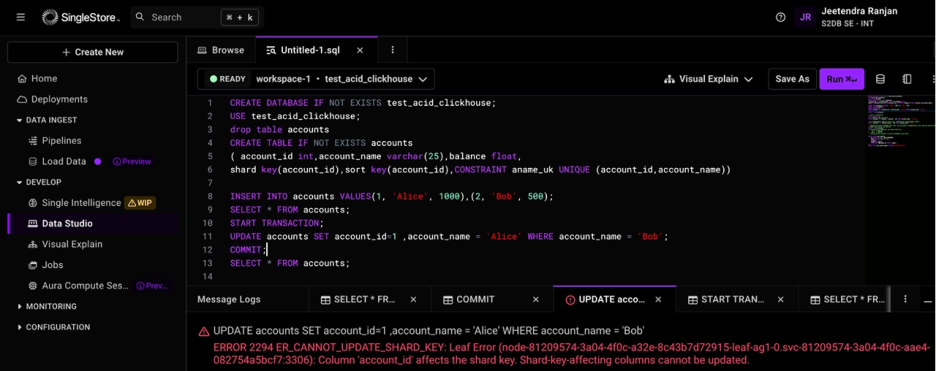Select last SELECT * FR... result tab

[848, 299]
